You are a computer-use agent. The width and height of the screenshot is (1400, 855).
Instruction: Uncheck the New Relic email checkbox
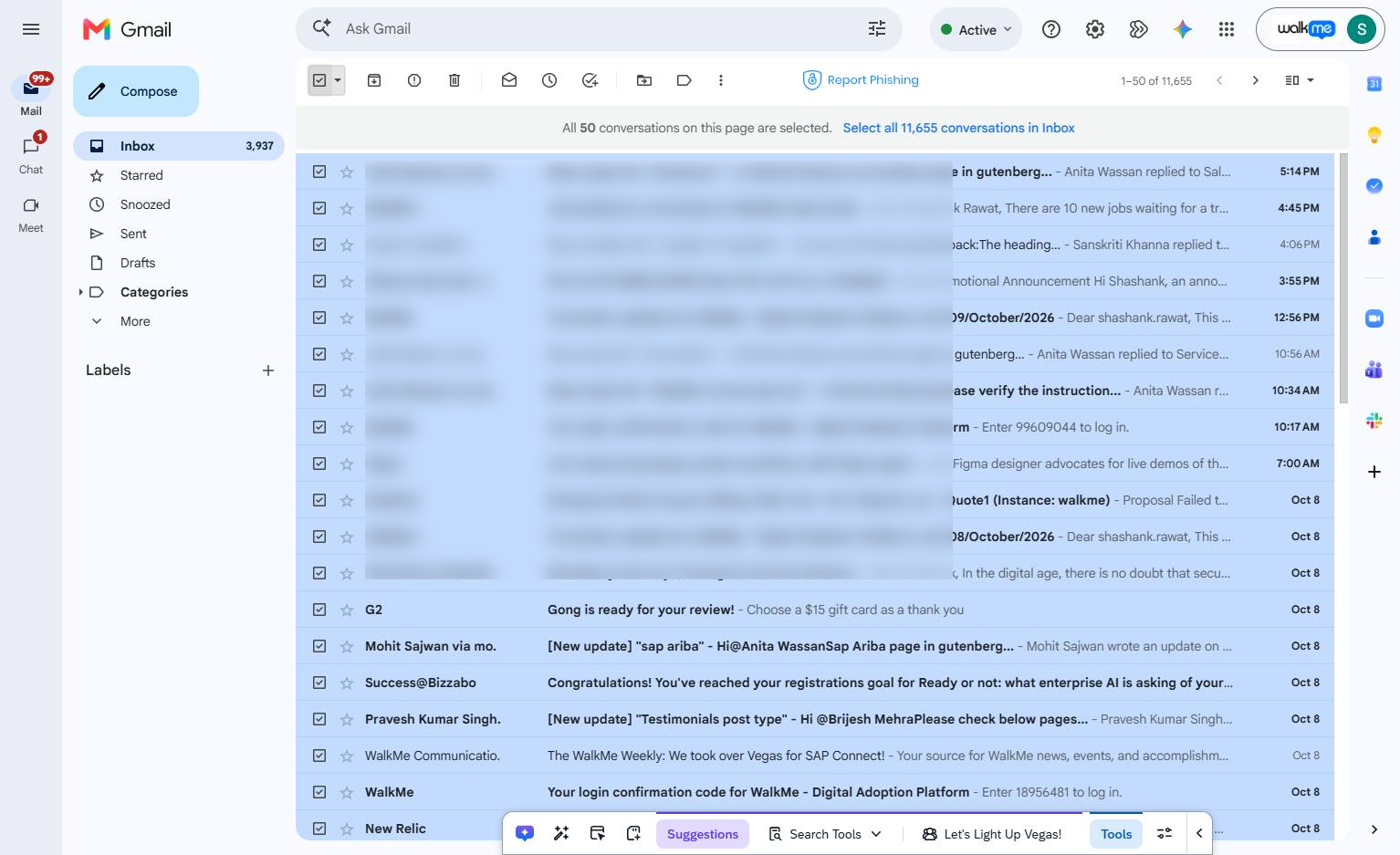tap(319, 829)
